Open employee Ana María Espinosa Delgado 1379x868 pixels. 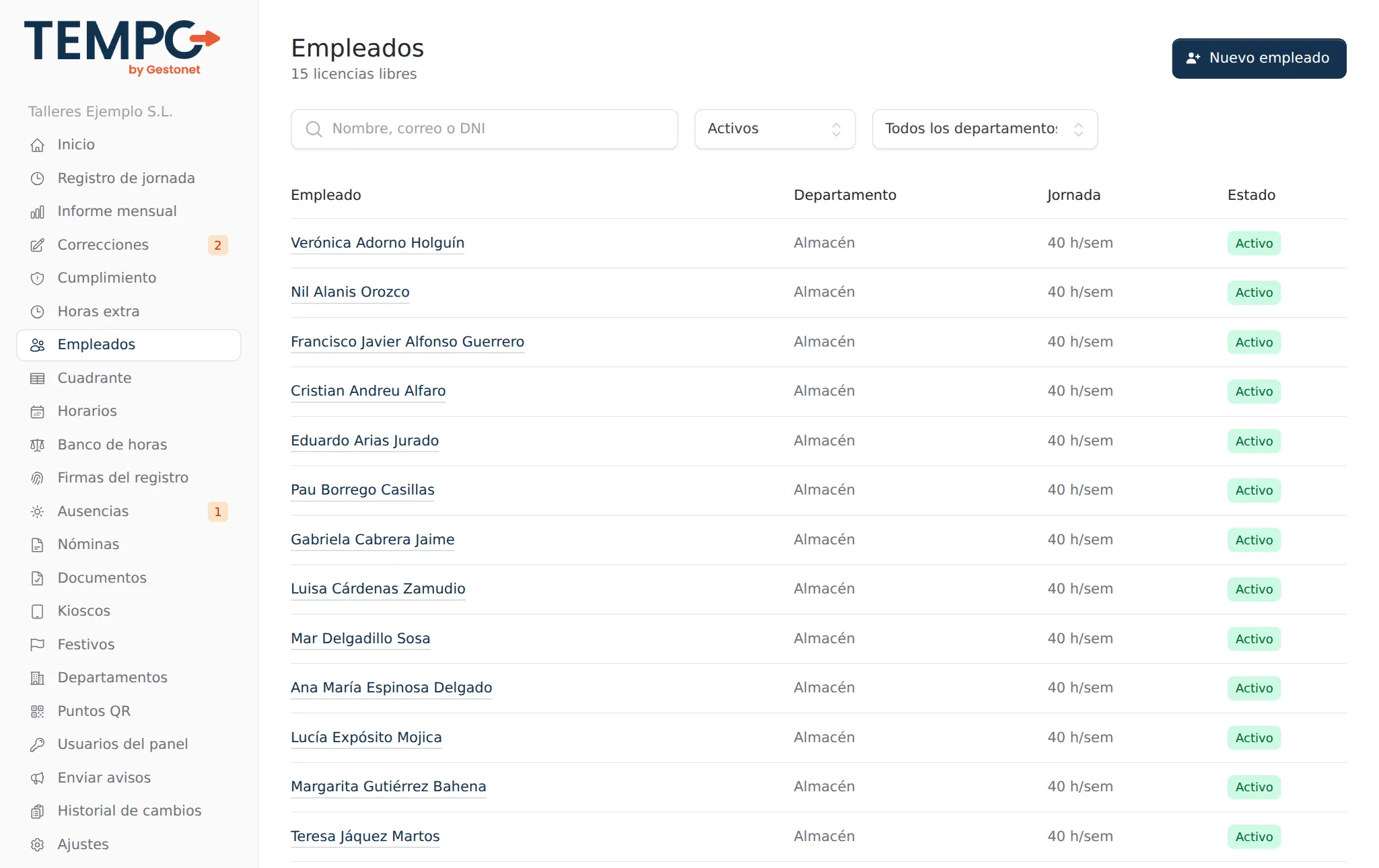tap(391, 688)
